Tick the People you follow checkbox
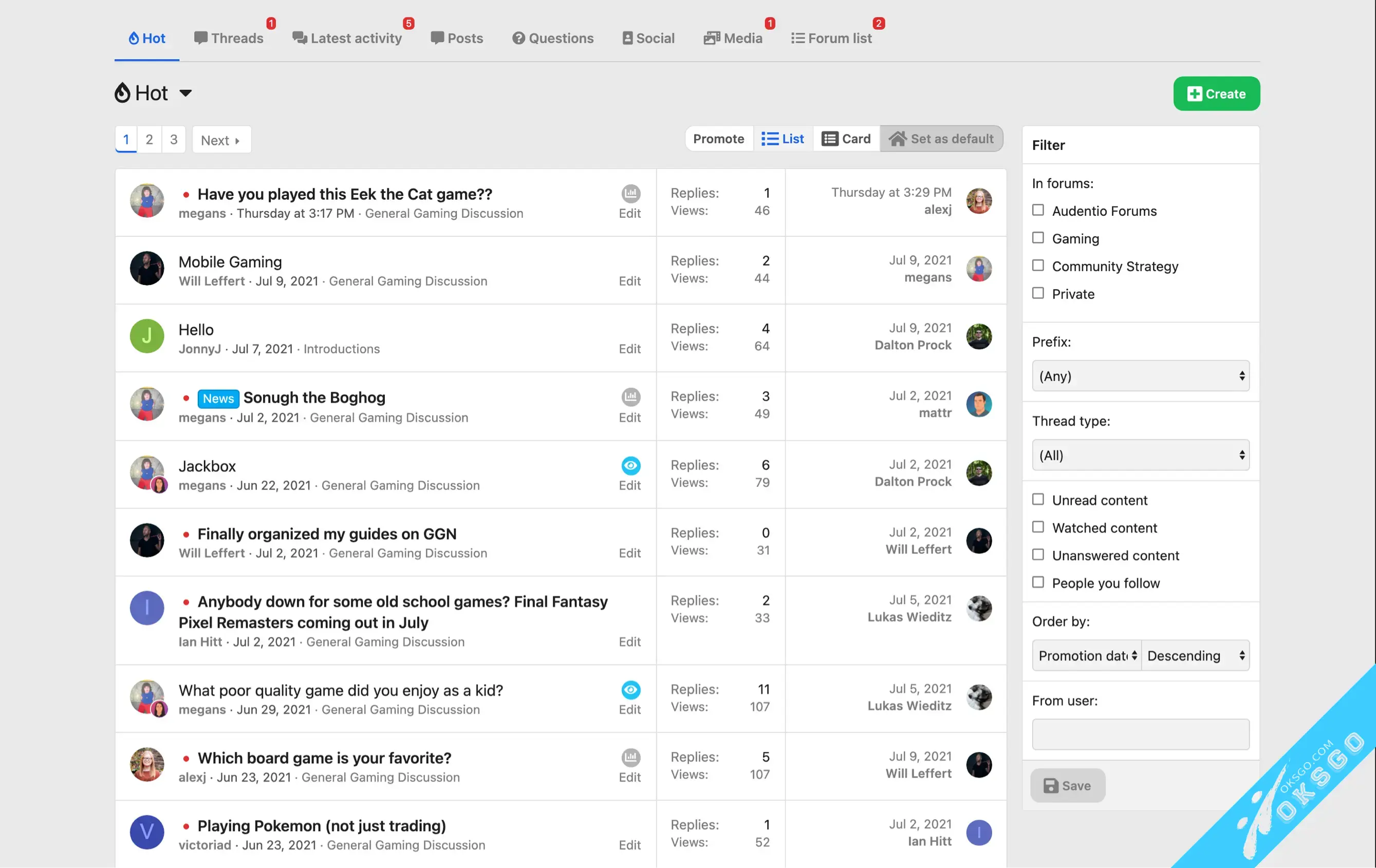 (1038, 582)
